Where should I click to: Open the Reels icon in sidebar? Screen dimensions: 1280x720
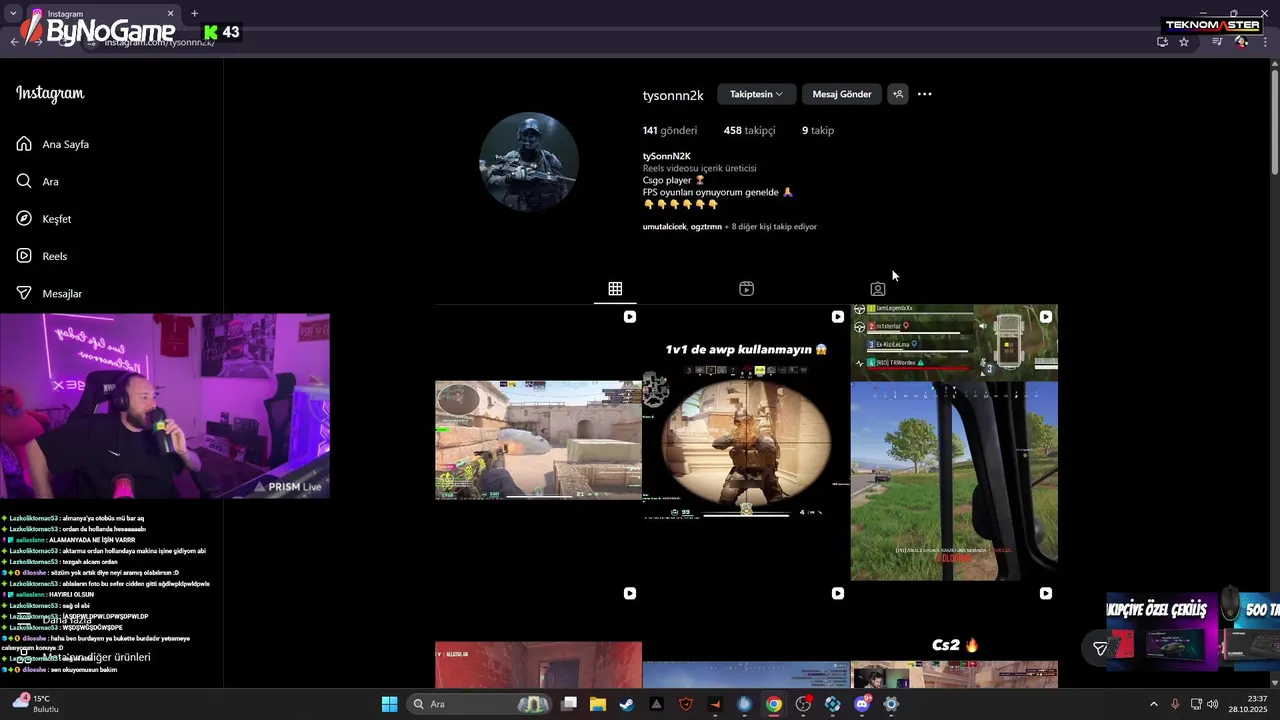pyautogui.click(x=24, y=256)
